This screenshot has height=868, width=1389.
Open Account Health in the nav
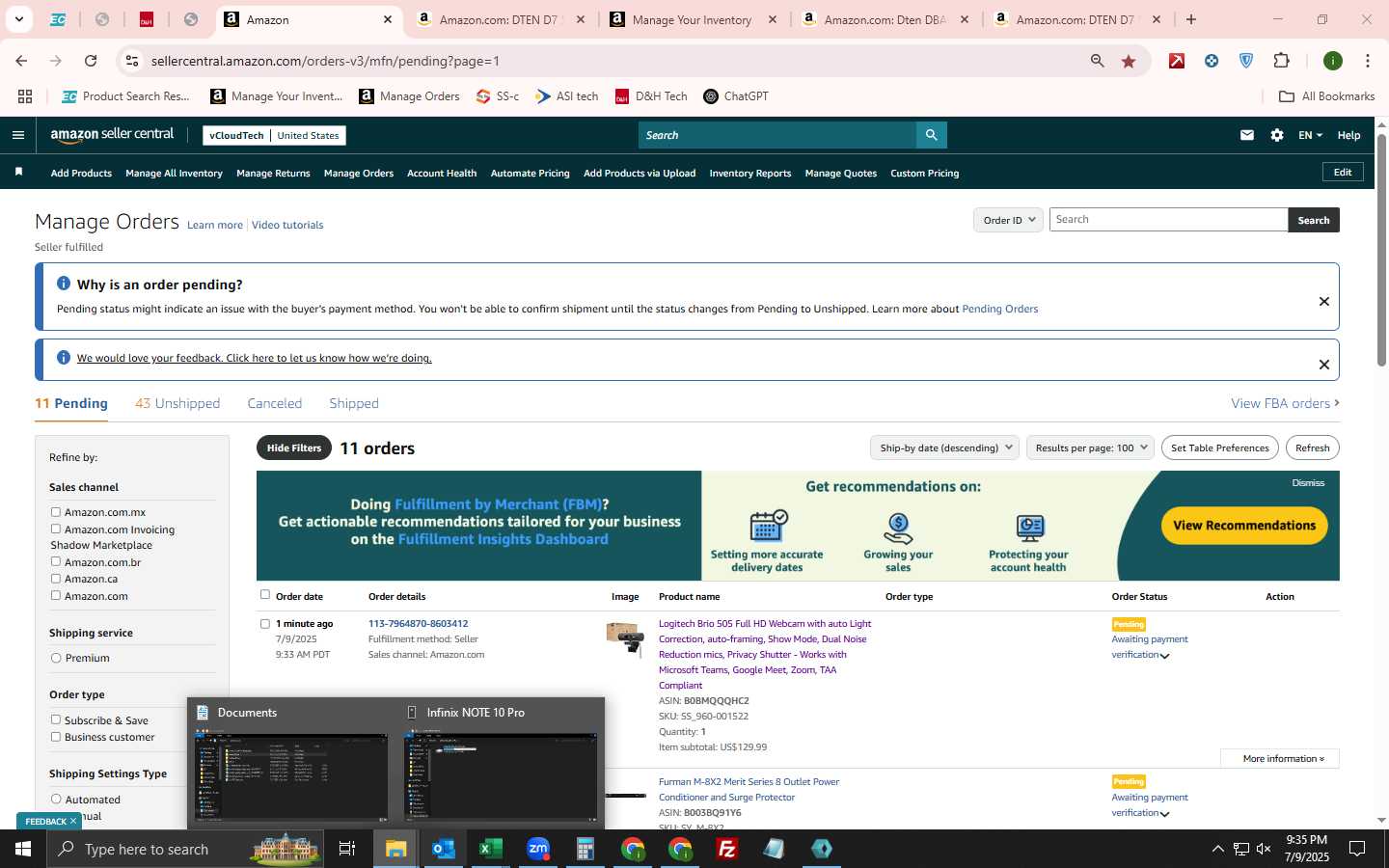(442, 174)
